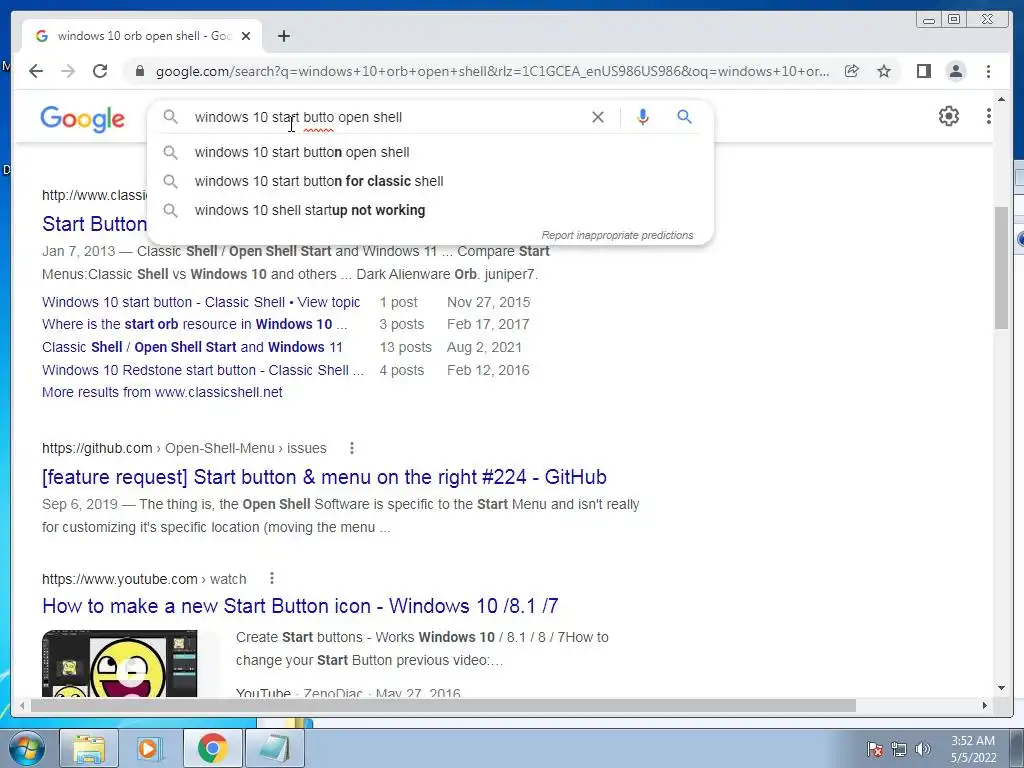This screenshot has width=1024, height=768.
Task: Click the horizontal scrollbar at page bottom
Action: (x=443, y=706)
